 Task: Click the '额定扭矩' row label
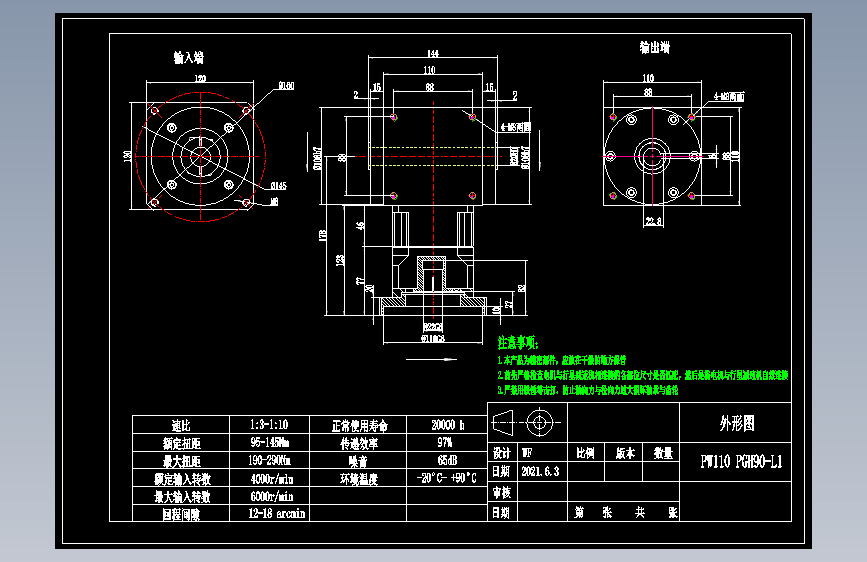point(181,443)
